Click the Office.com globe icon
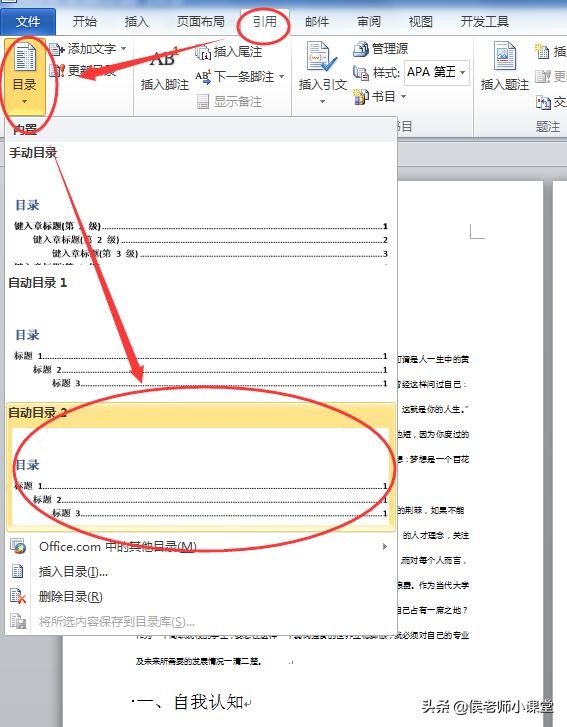This screenshot has height=727, width=567. (x=19, y=547)
